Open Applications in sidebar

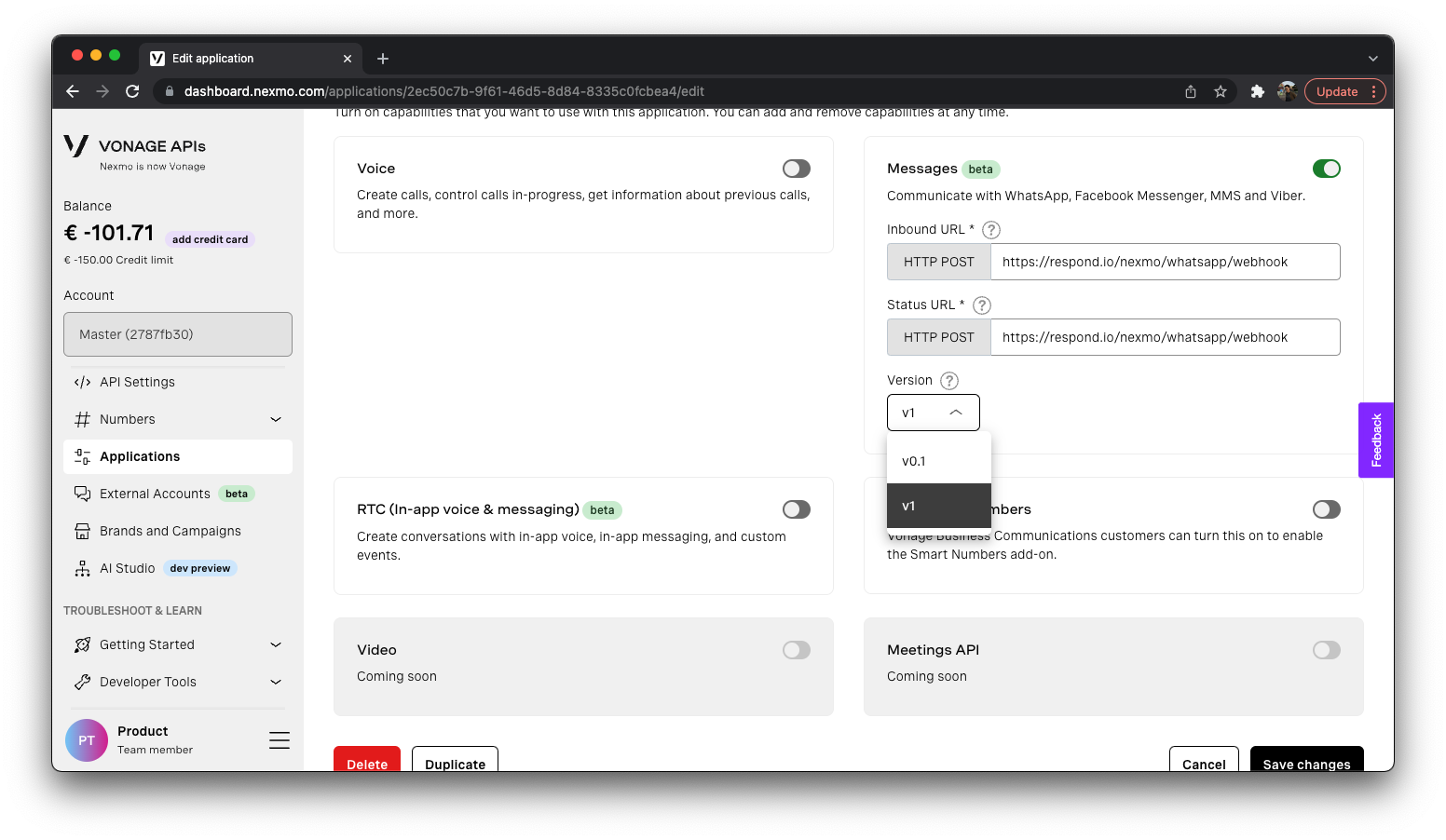[x=178, y=456]
